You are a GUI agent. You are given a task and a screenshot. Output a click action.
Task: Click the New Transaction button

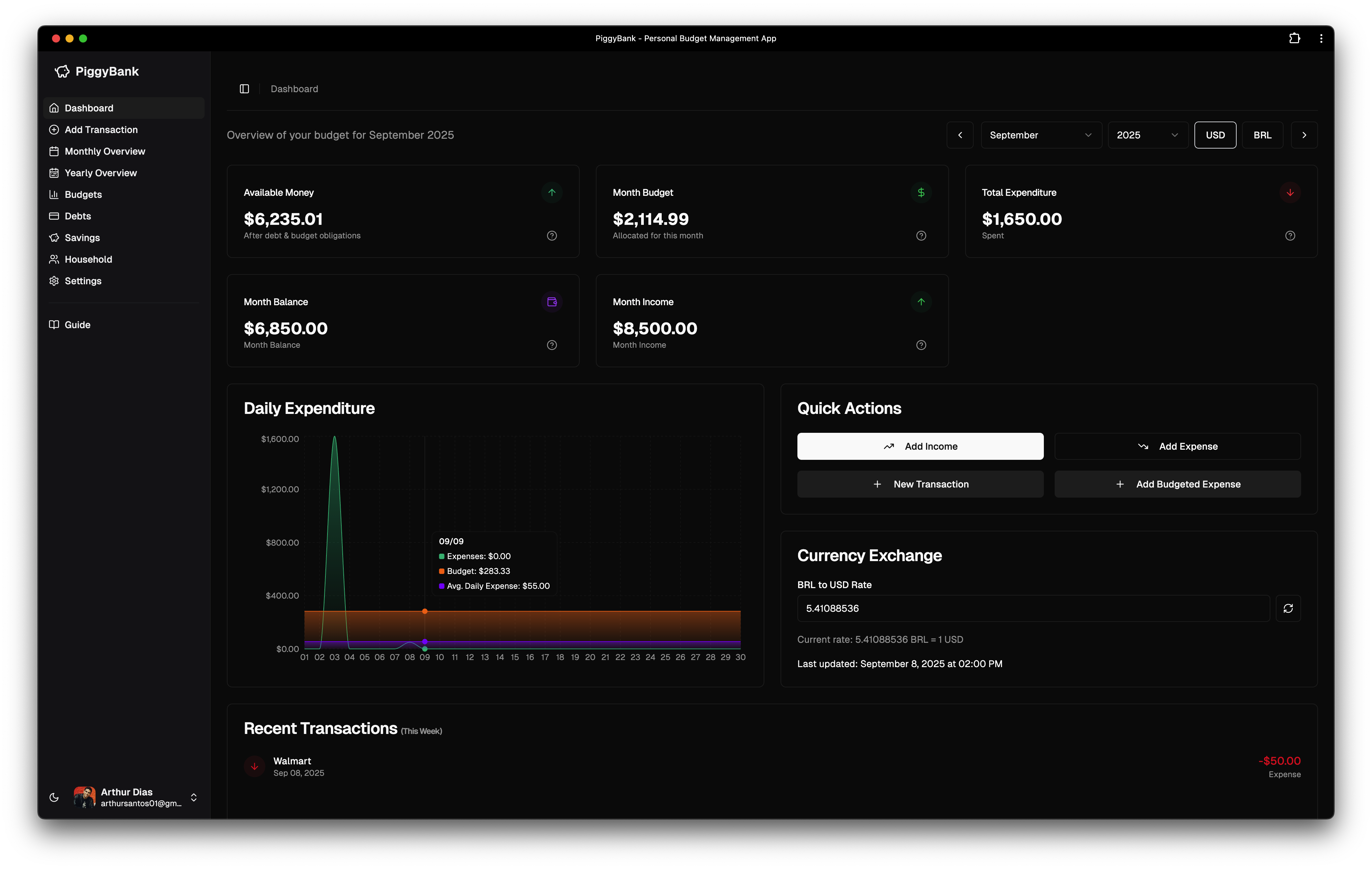coord(920,484)
